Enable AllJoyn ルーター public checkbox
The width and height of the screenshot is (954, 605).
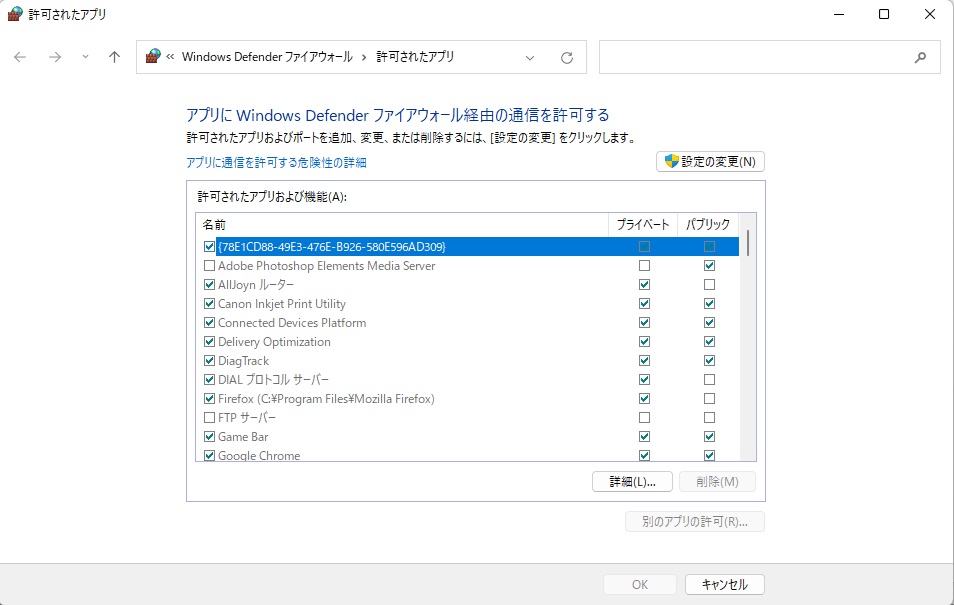pos(709,284)
